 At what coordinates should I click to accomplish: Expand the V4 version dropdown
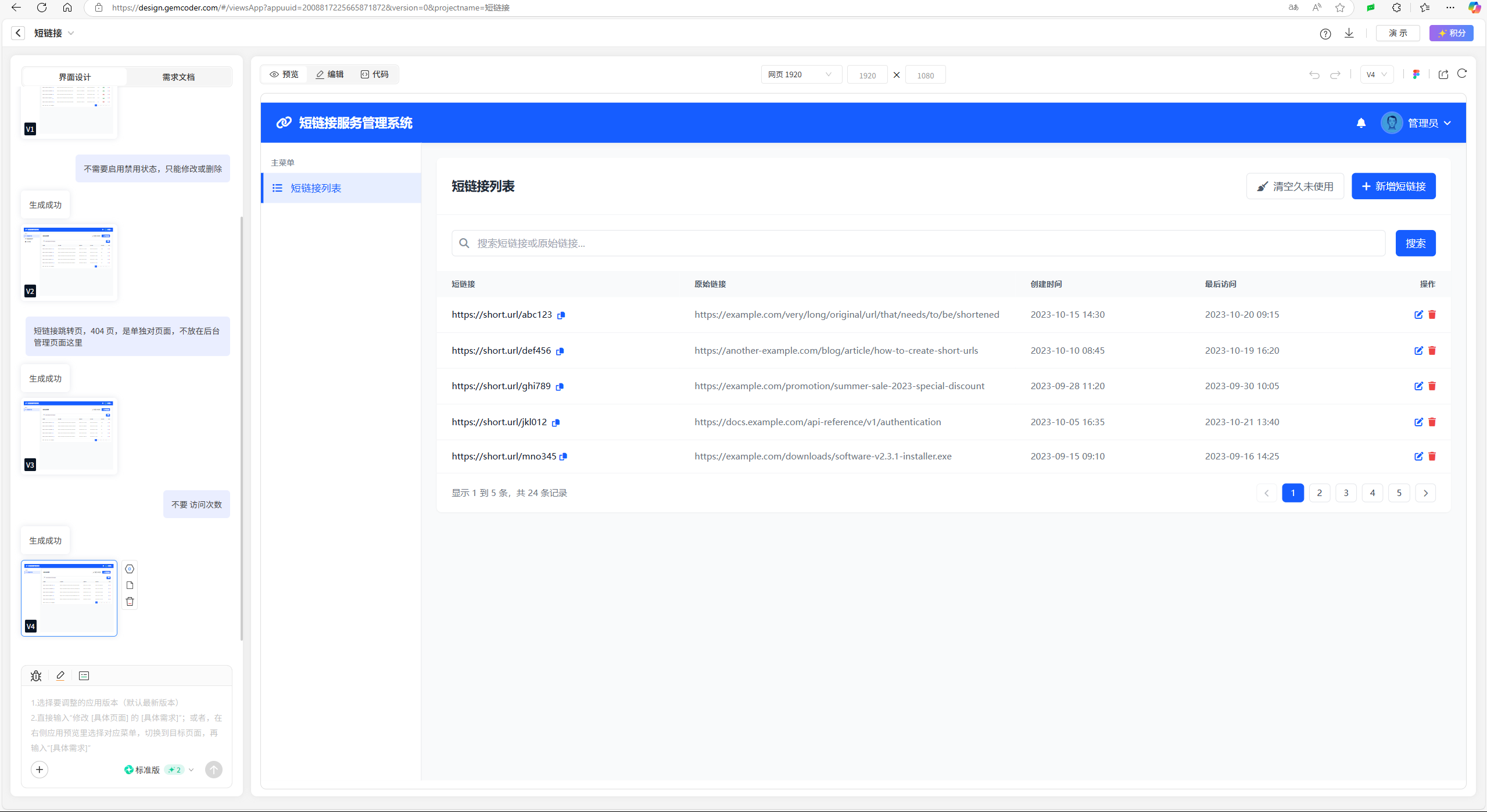1376,74
